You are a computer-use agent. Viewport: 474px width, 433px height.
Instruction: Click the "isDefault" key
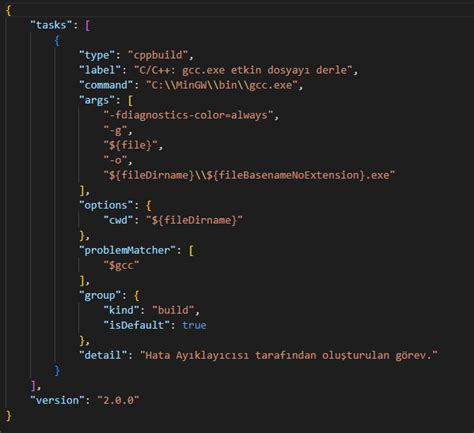tap(136, 325)
